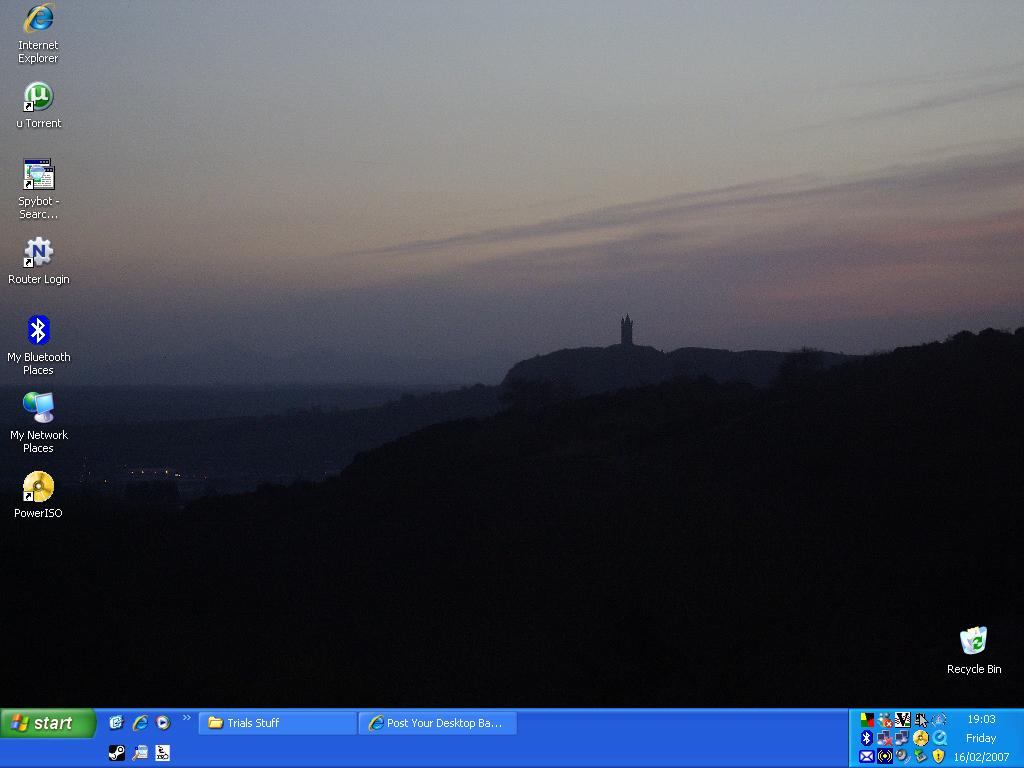Open the Internet Explorer desktop shortcut
Viewport: 1024px width, 768px height.
pos(38,34)
